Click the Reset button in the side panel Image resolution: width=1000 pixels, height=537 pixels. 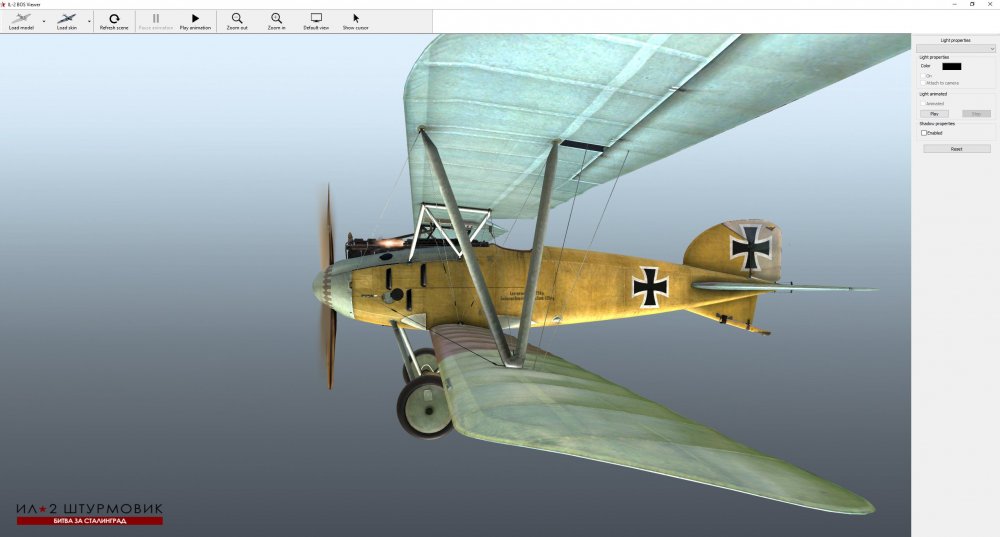coord(957,149)
